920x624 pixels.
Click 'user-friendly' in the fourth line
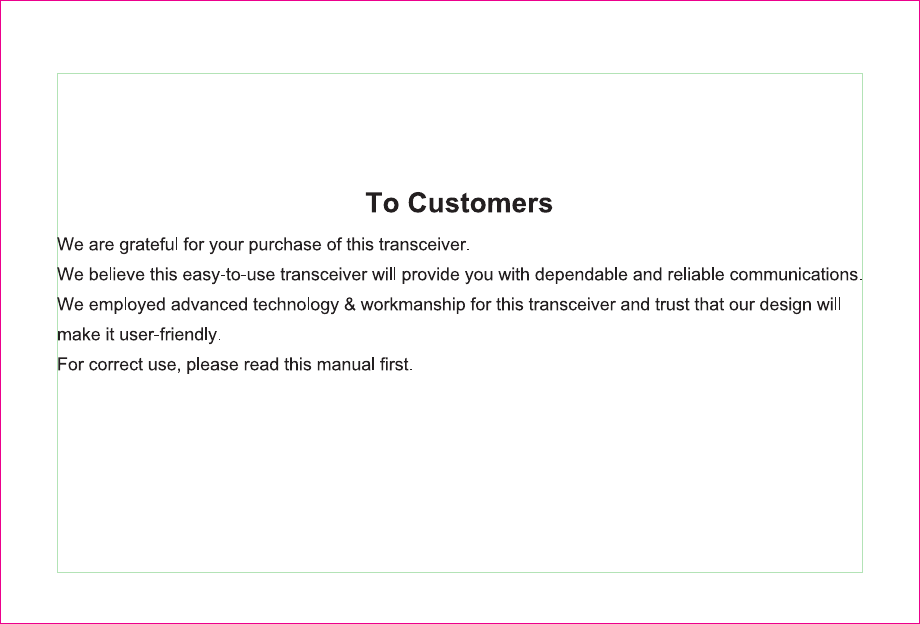point(168,334)
